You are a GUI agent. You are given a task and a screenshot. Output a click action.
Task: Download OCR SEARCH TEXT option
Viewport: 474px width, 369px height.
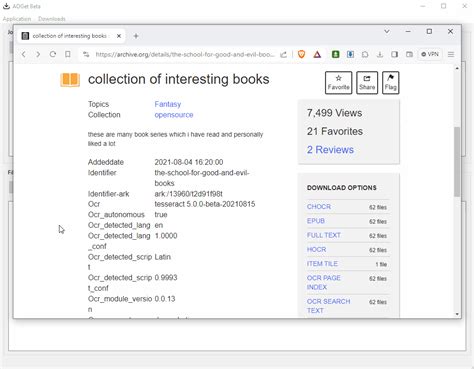point(328,306)
